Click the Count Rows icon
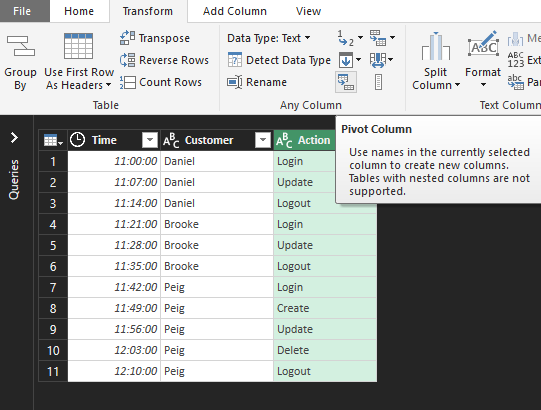The width and height of the screenshot is (541, 410). pos(127,82)
